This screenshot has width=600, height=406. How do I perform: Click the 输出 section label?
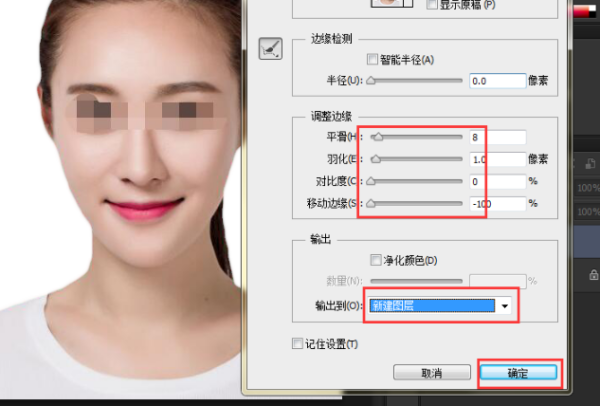coord(321,240)
